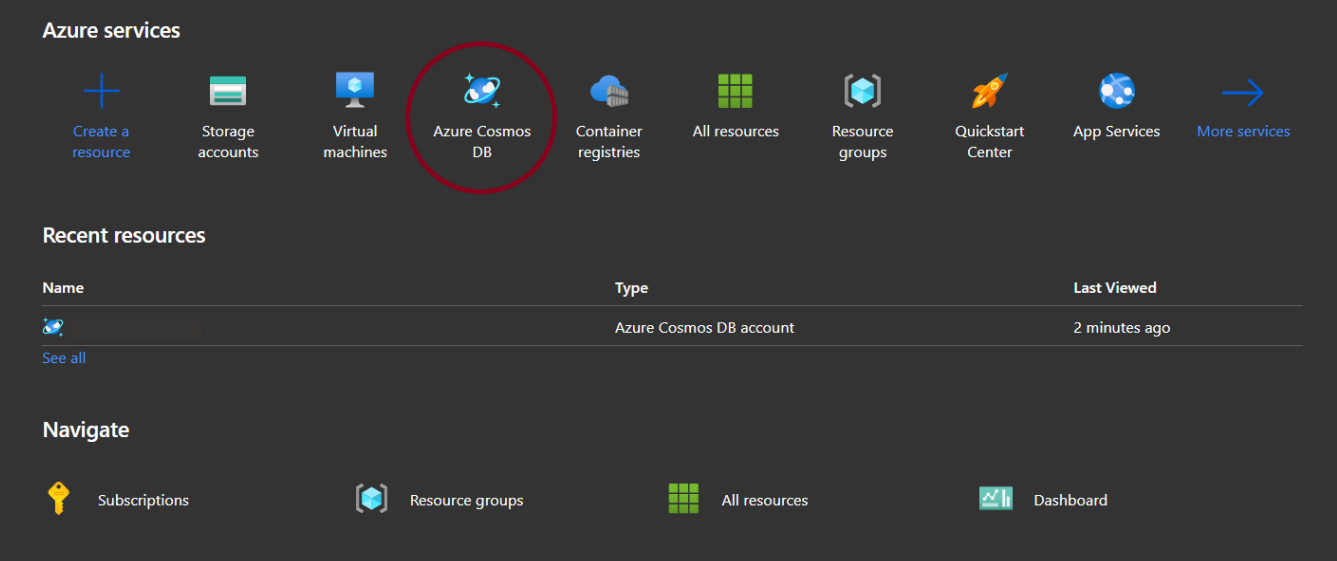The width and height of the screenshot is (1337, 561).
Task: Open All resources in Azure services row
Action: (735, 92)
